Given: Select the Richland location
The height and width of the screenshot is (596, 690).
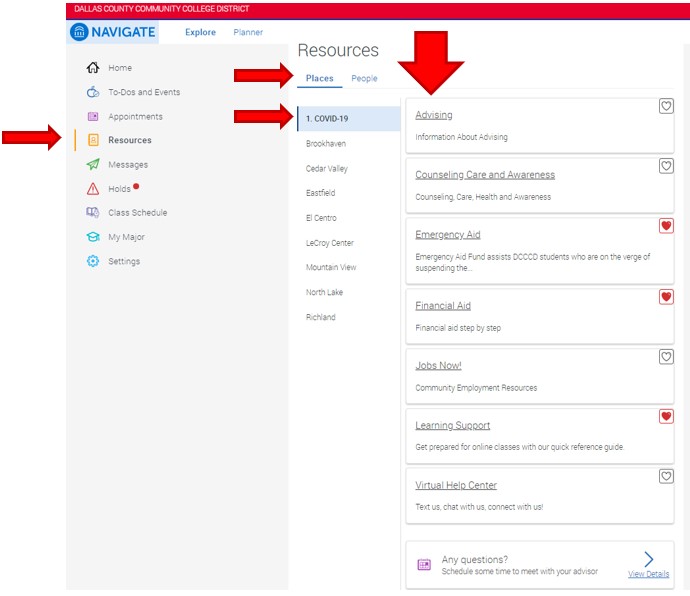Looking at the screenshot, I should pyautogui.click(x=321, y=317).
